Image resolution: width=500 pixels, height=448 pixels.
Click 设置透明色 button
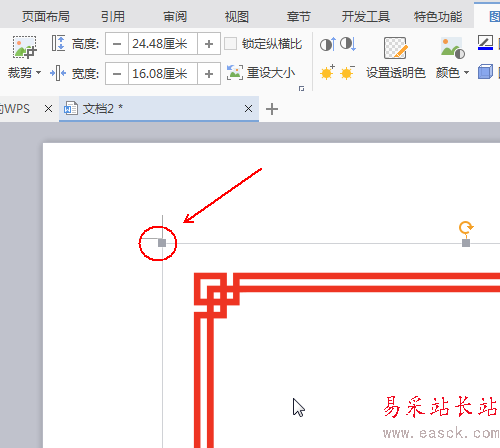click(x=396, y=57)
